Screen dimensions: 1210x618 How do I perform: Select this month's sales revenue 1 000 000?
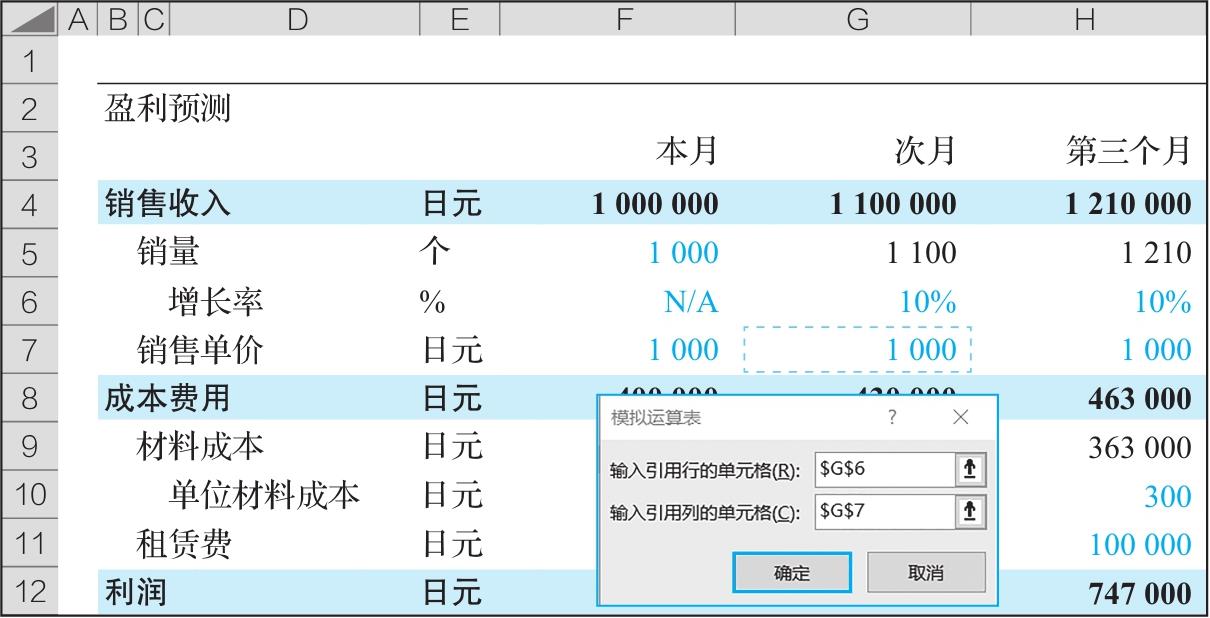coord(655,204)
